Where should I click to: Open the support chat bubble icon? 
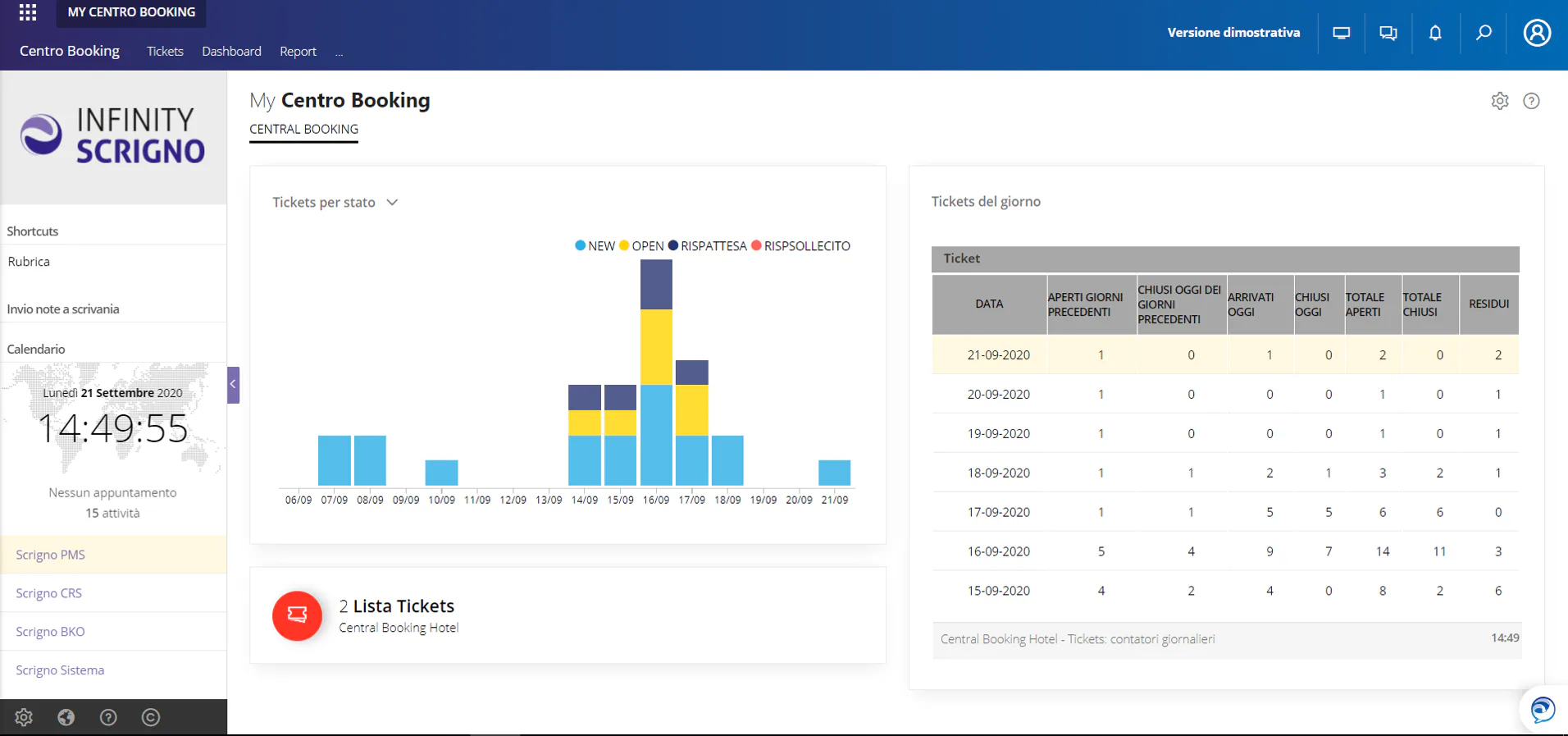click(1543, 709)
